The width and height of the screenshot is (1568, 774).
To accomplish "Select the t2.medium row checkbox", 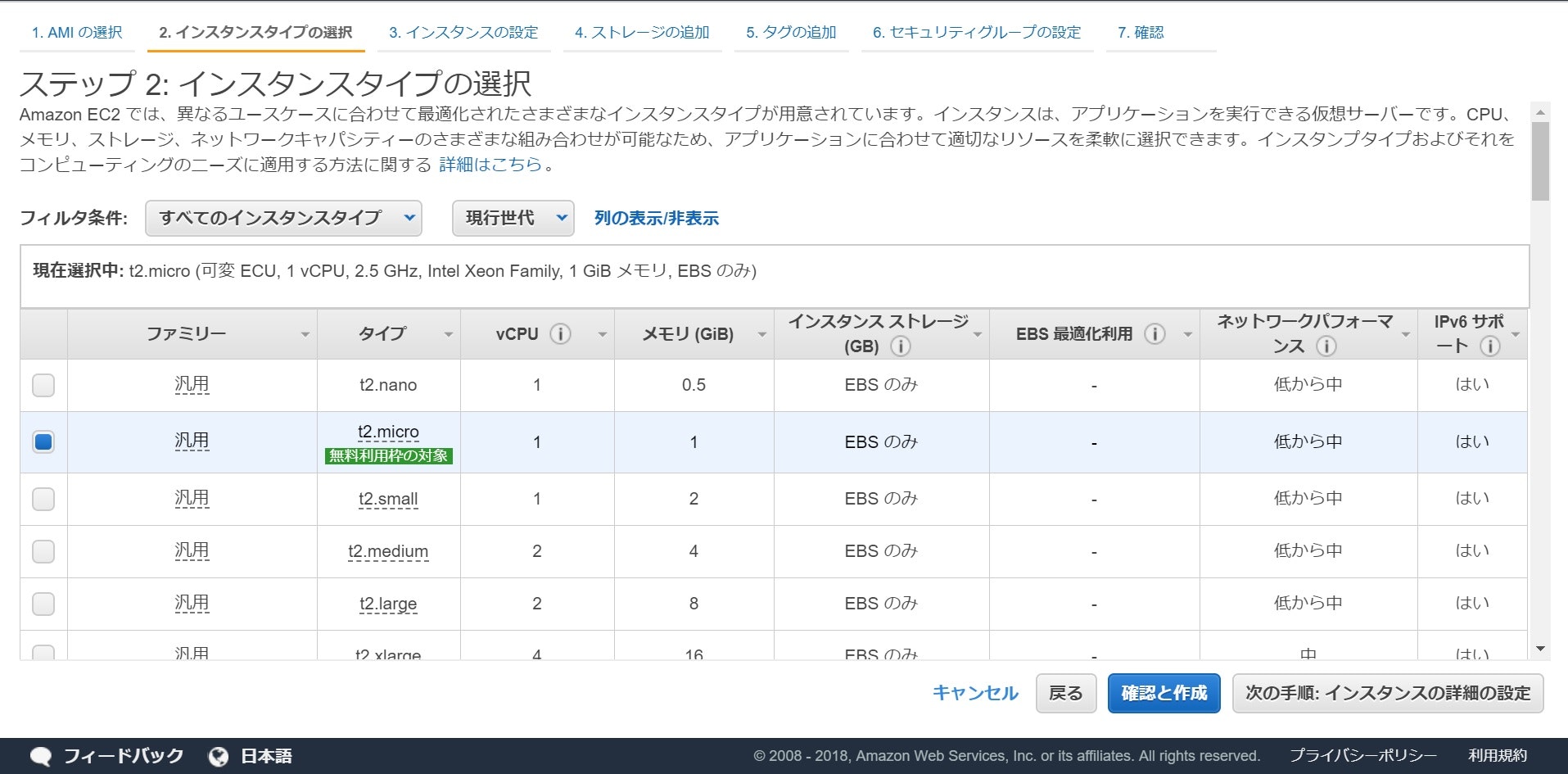I will [x=43, y=551].
